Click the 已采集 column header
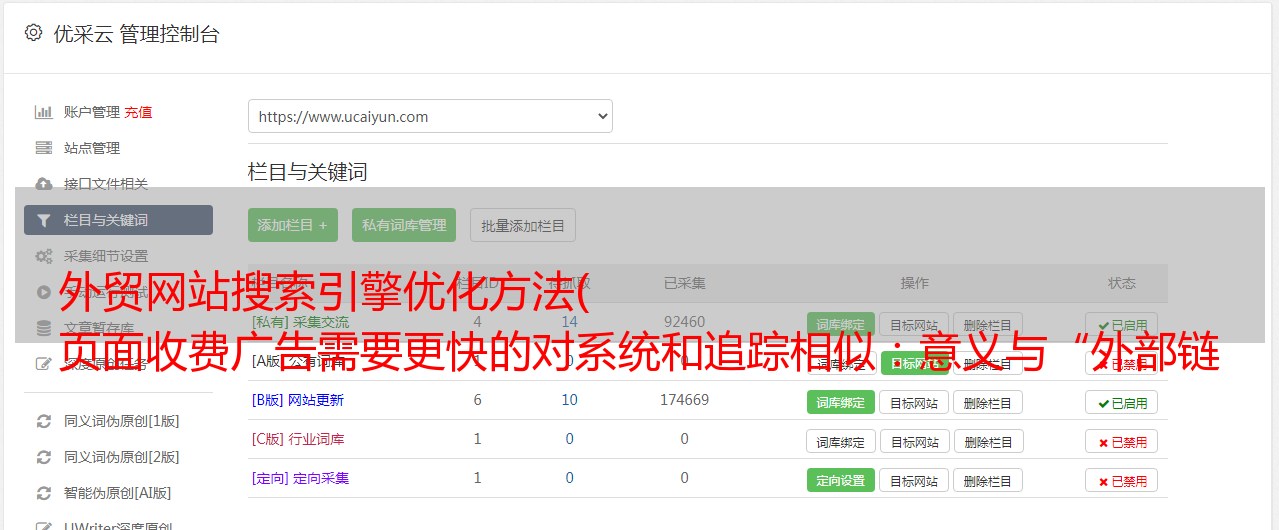Viewport: 1279px width, 530px height. [685, 283]
